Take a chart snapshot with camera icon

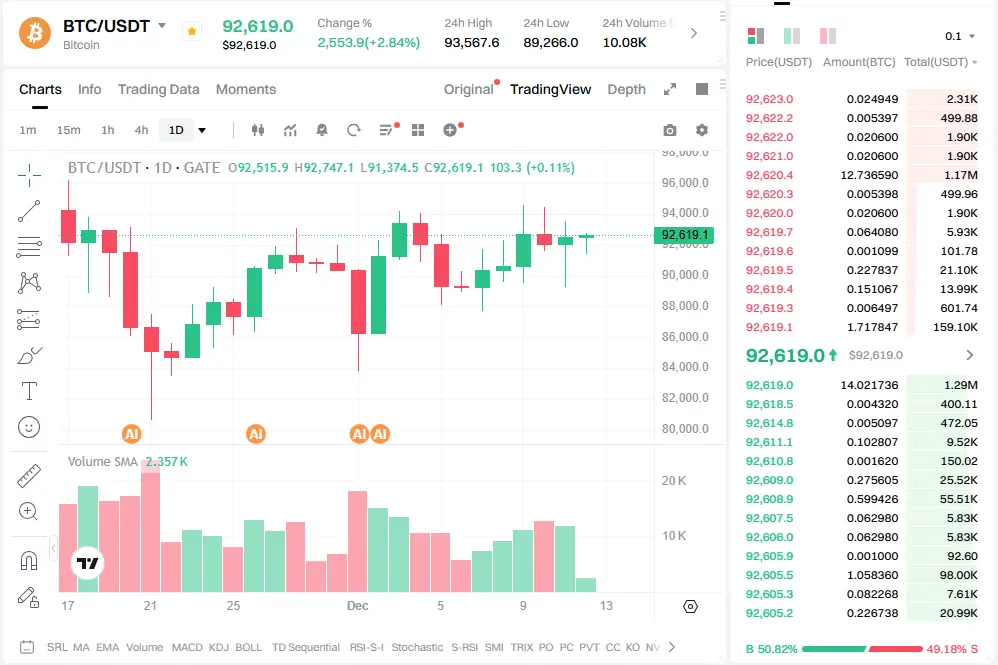(670, 130)
